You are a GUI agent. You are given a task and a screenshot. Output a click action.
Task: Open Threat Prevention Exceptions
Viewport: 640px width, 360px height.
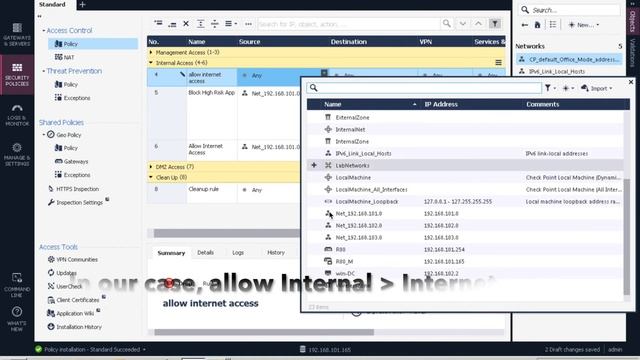tap(73, 98)
